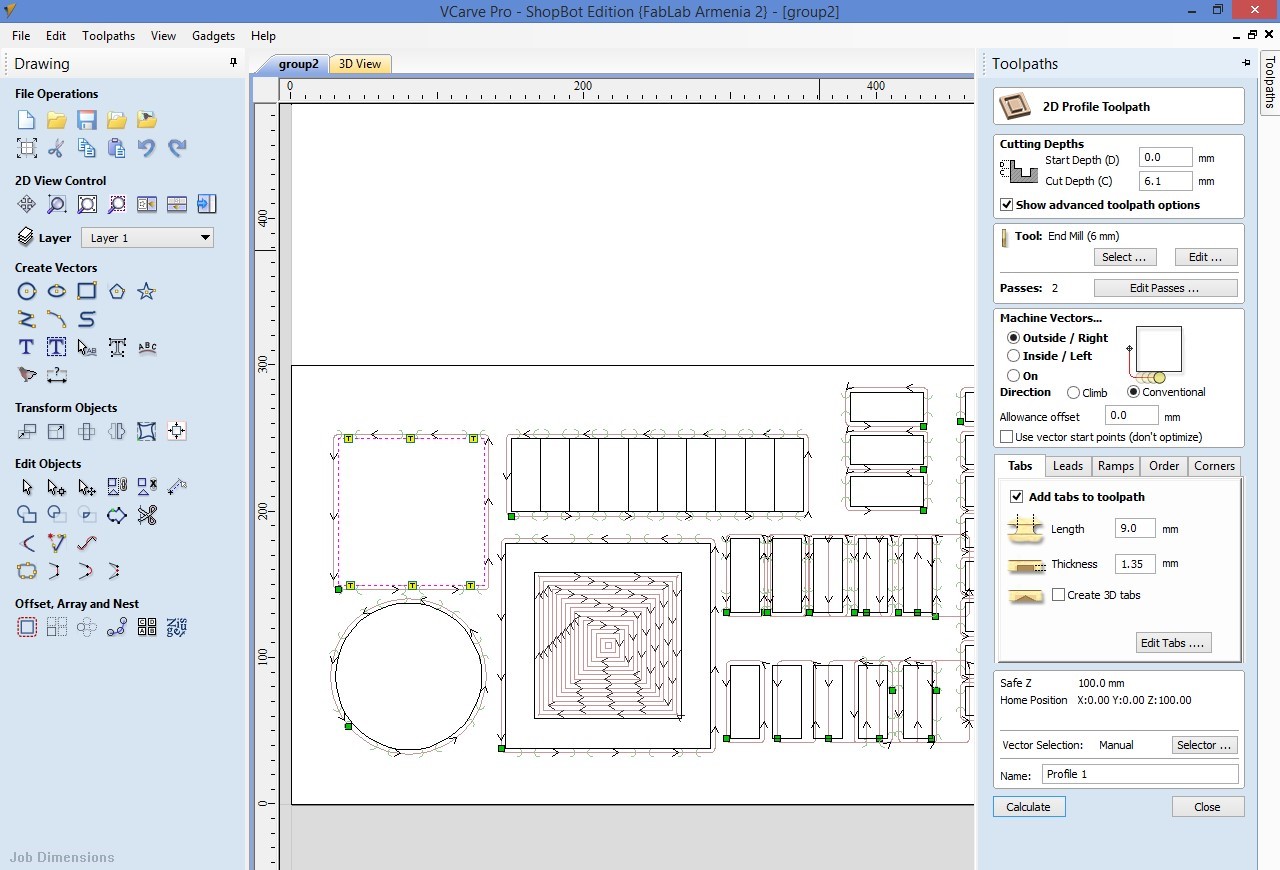Zoom to the selected objects using dashed-box magnifier
The height and width of the screenshot is (870, 1280).
click(x=117, y=204)
